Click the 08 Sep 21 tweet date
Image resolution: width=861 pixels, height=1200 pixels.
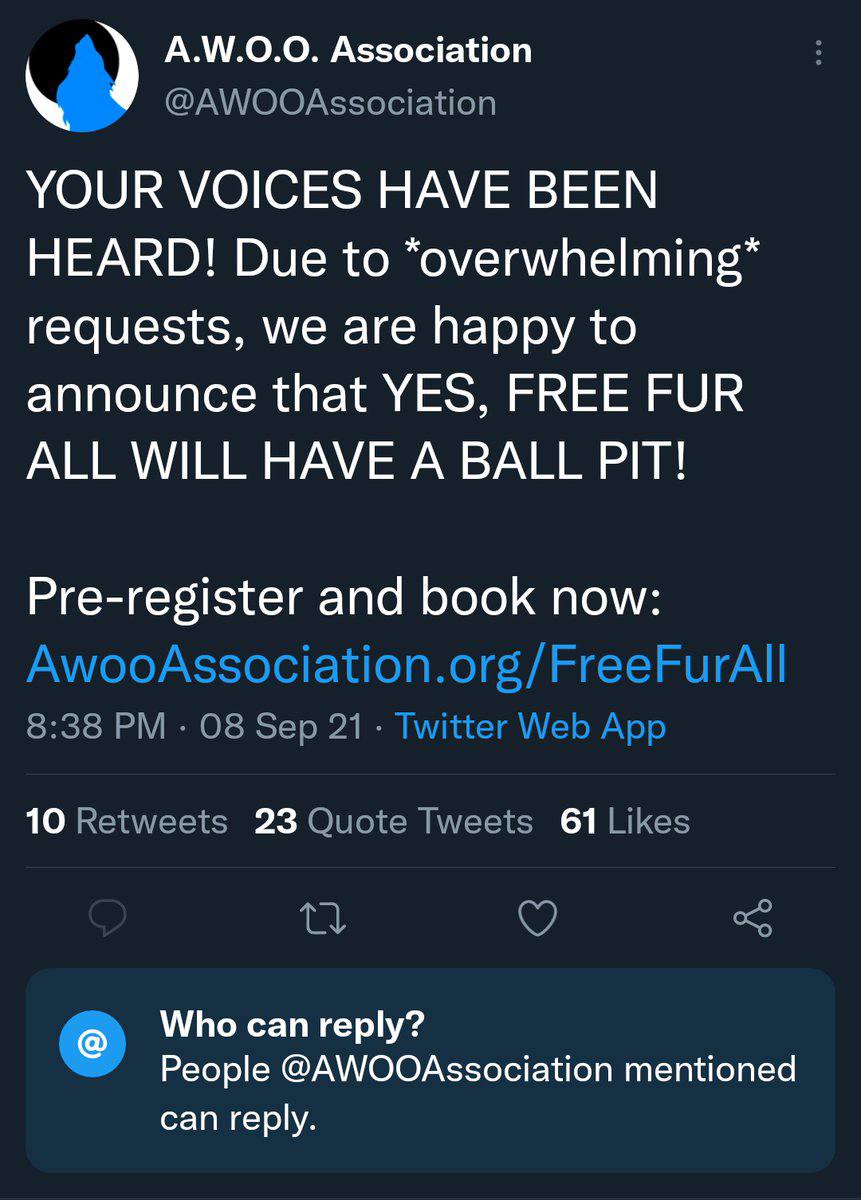coord(281,726)
